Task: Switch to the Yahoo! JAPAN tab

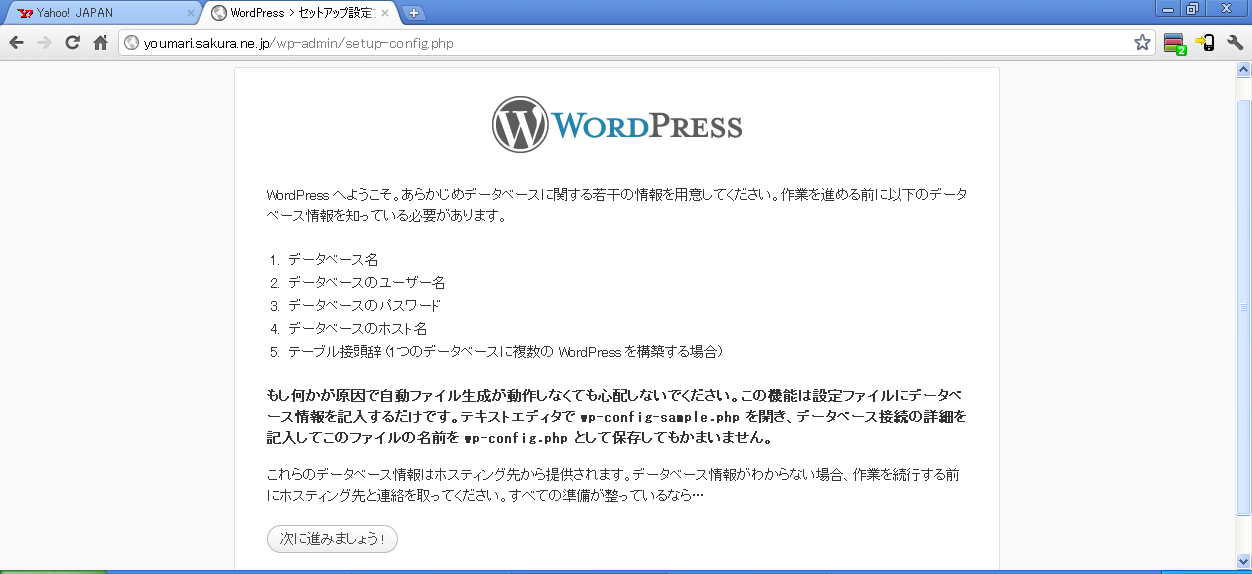Action: coord(100,13)
